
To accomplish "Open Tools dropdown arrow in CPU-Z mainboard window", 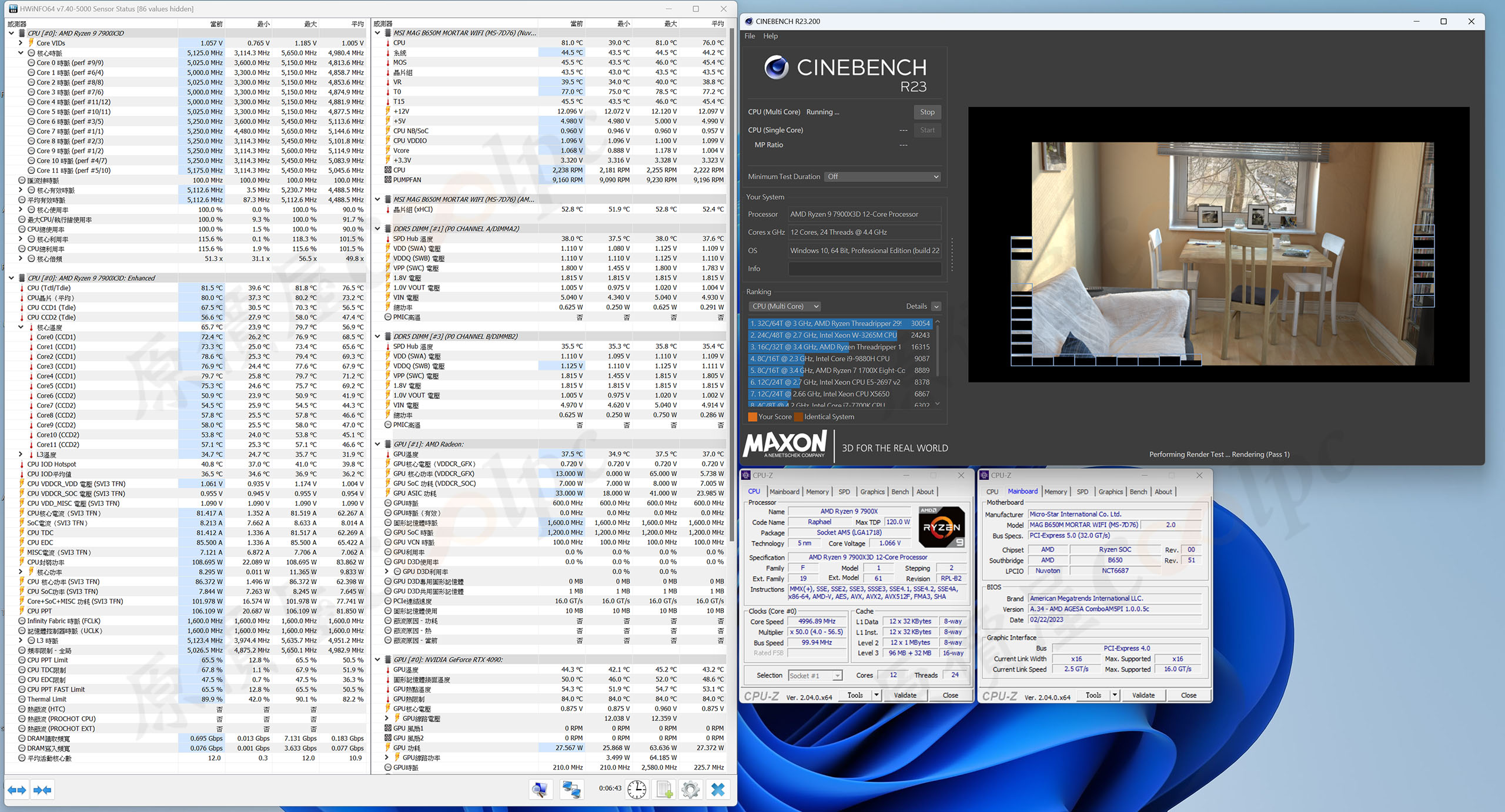I will click(x=1114, y=695).
